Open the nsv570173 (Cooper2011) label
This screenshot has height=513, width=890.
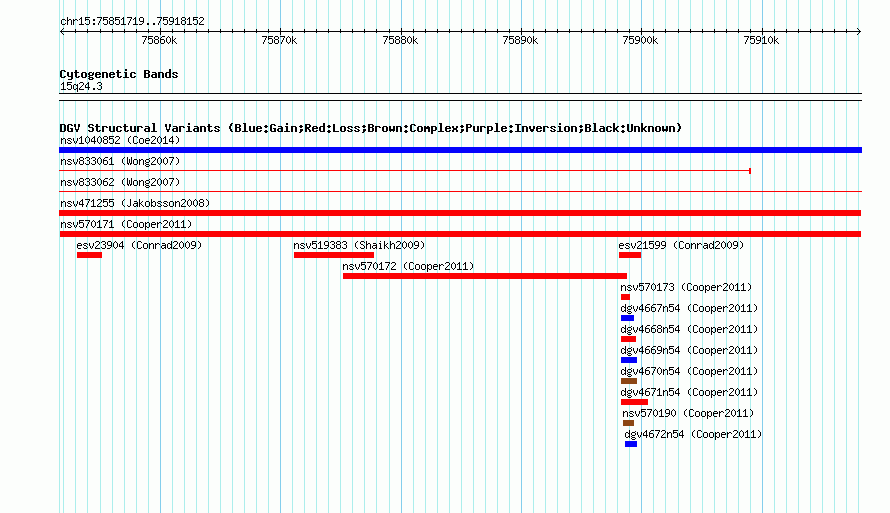coord(686,287)
